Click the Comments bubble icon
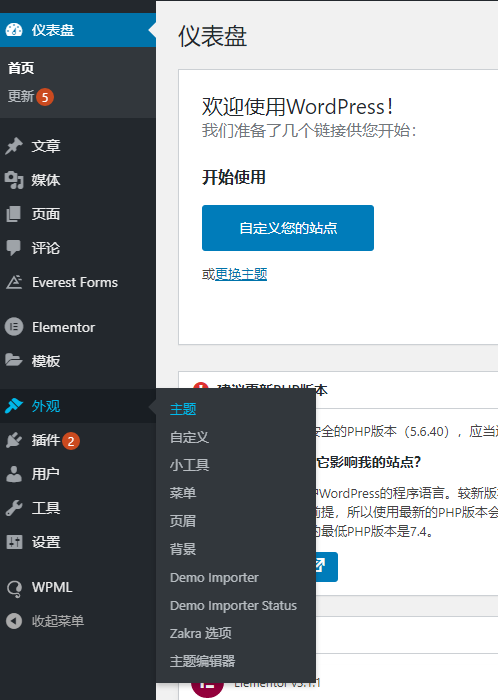The width and height of the screenshot is (498, 700). [x=14, y=248]
